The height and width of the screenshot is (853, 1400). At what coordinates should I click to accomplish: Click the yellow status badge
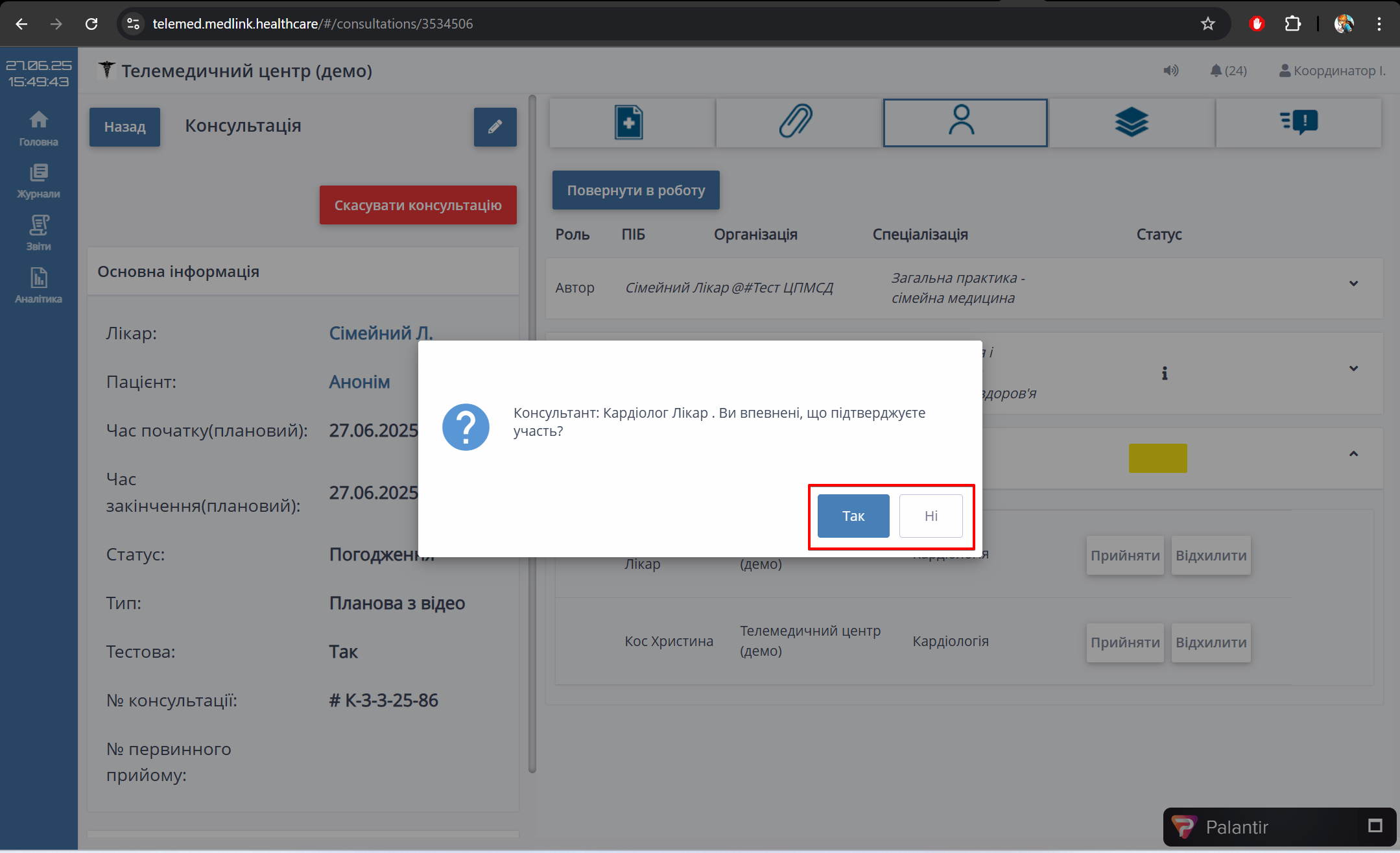pos(1157,458)
